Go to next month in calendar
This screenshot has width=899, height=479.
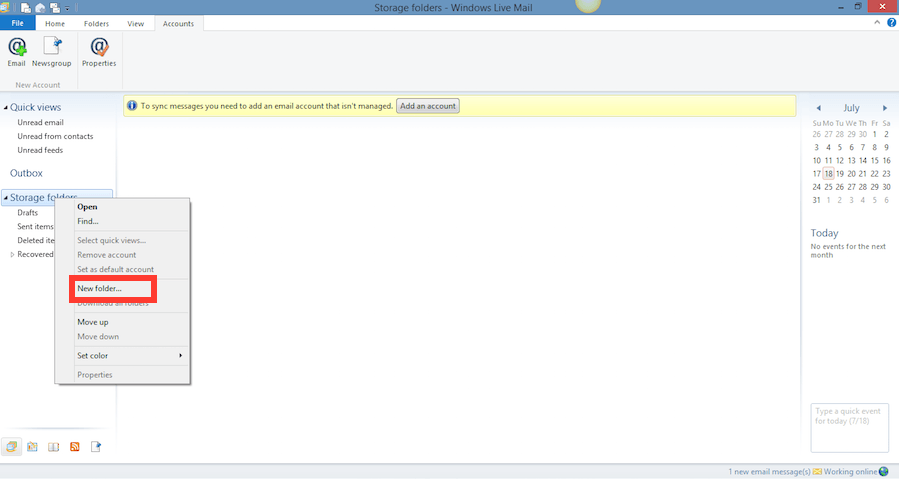coord(885,108)
